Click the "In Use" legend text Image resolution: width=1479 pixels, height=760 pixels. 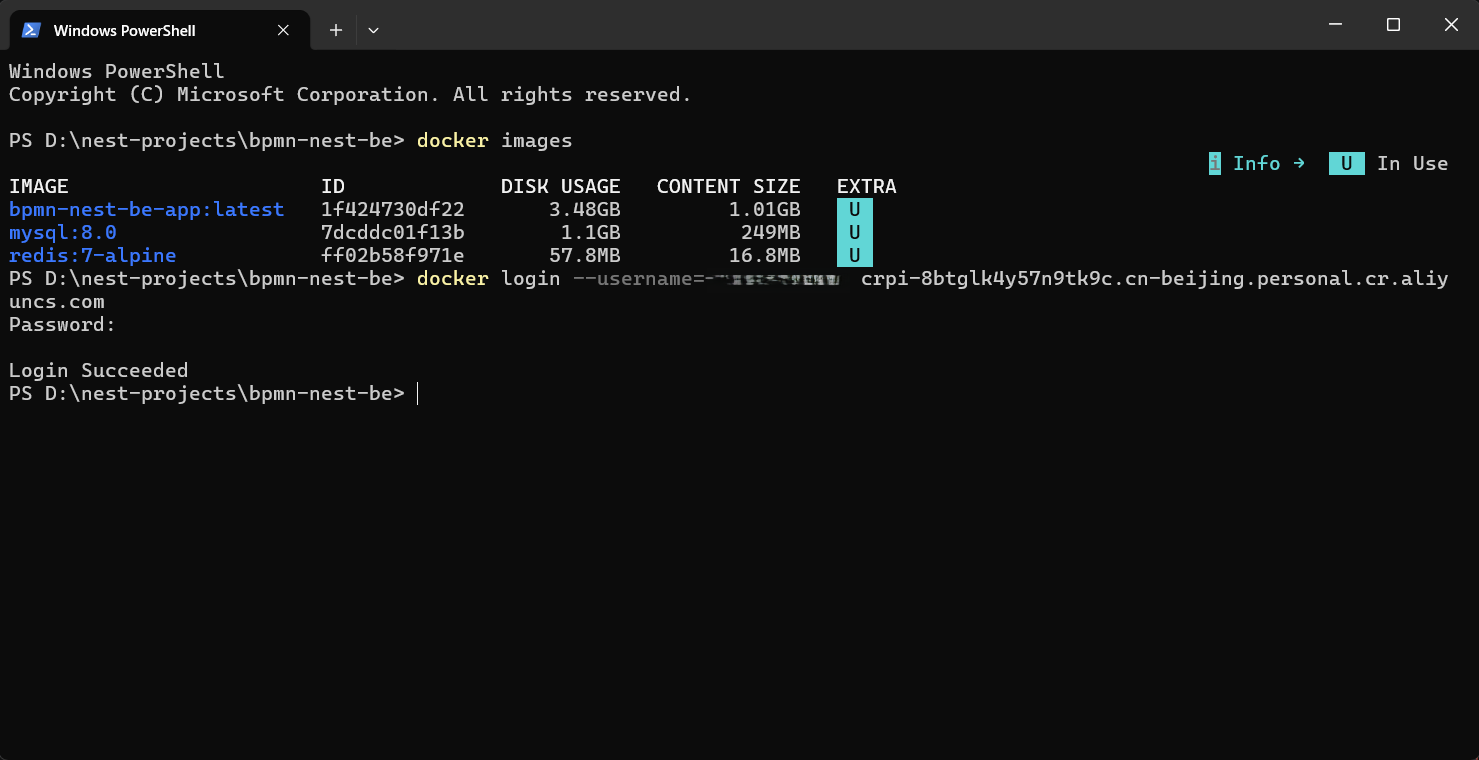(x=1413, y=163)
